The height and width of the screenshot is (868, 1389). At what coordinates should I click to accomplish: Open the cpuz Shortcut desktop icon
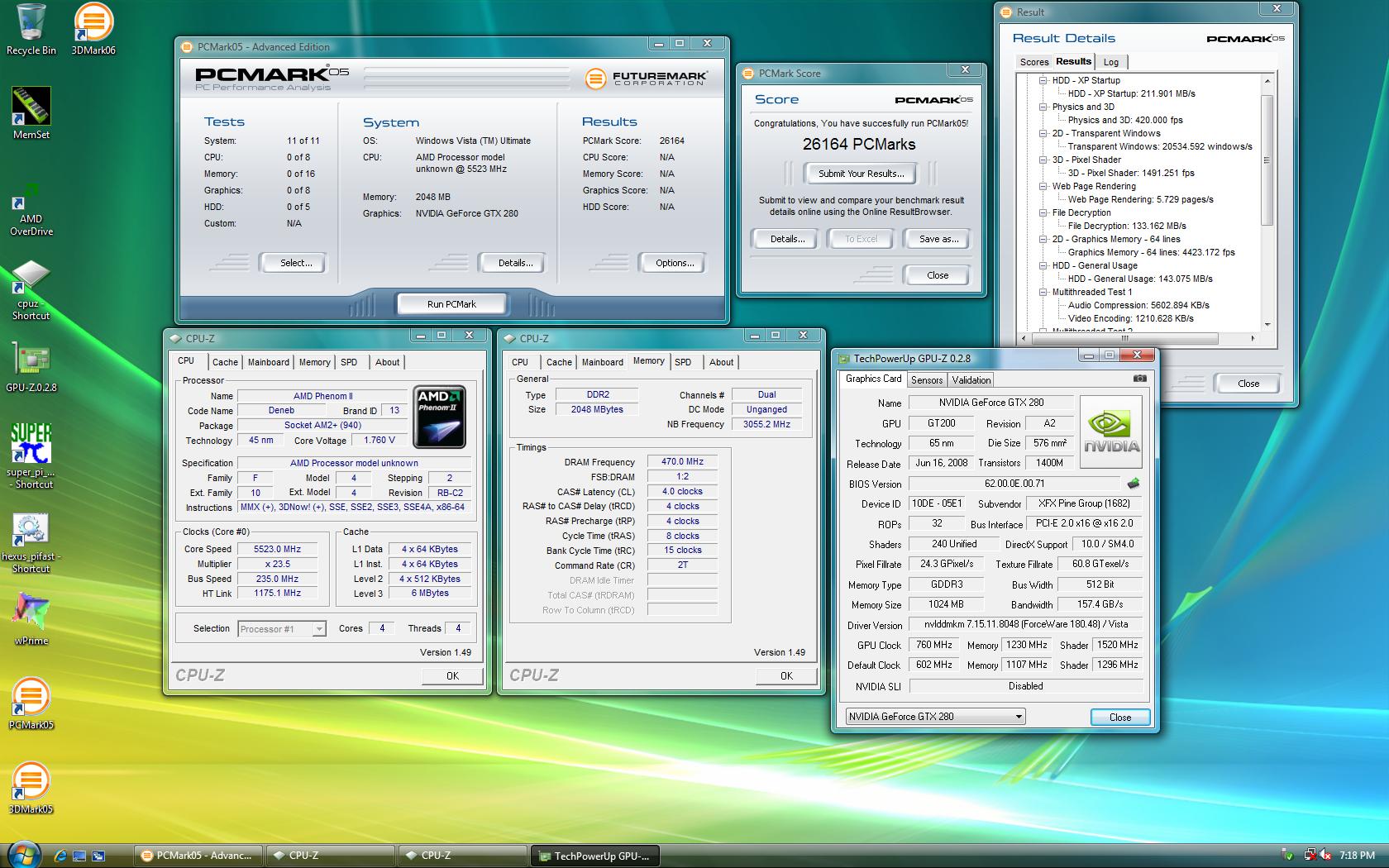[31, 291]
